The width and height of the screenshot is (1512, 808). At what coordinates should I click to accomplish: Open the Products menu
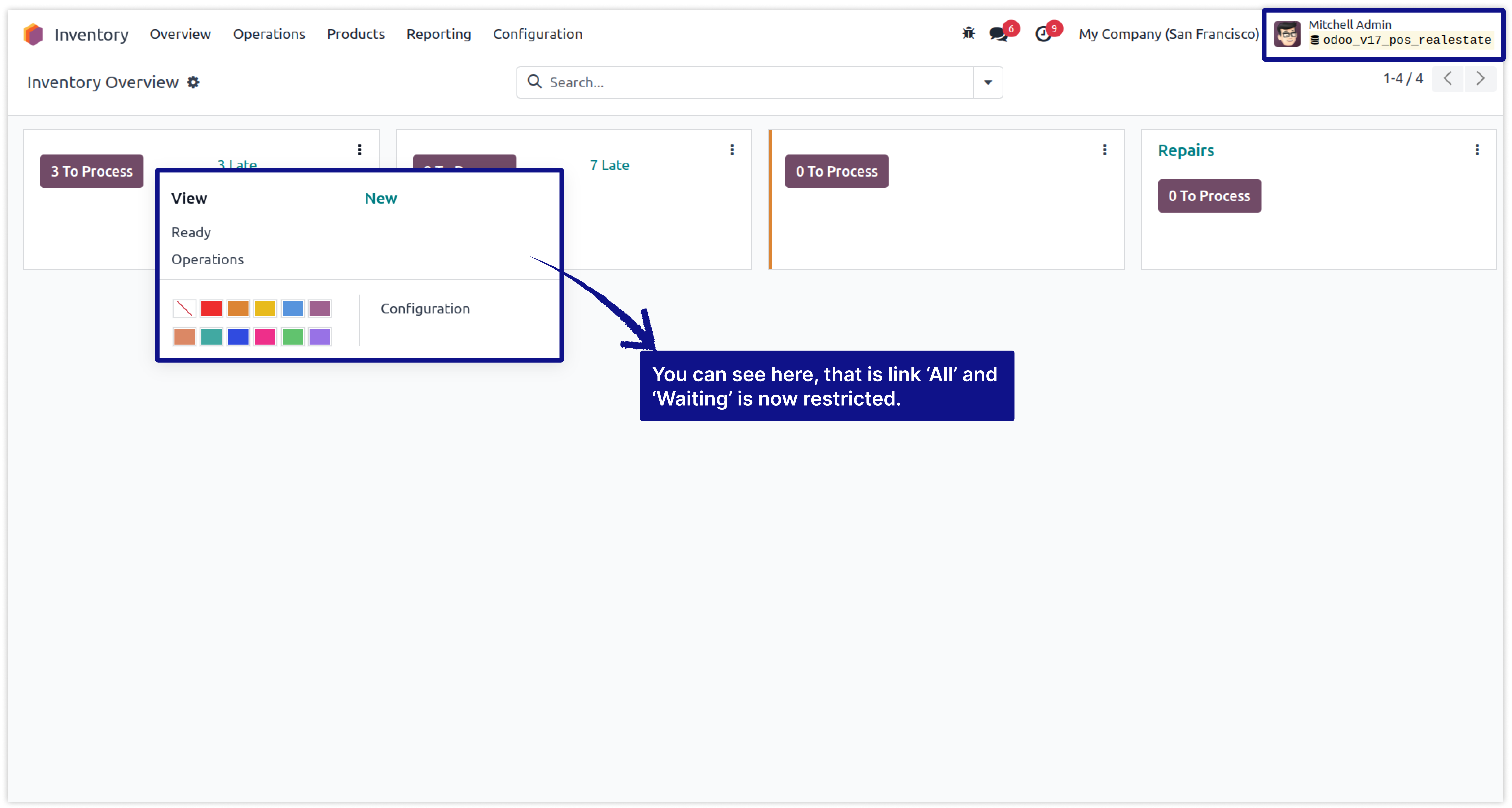pos(356,34)
